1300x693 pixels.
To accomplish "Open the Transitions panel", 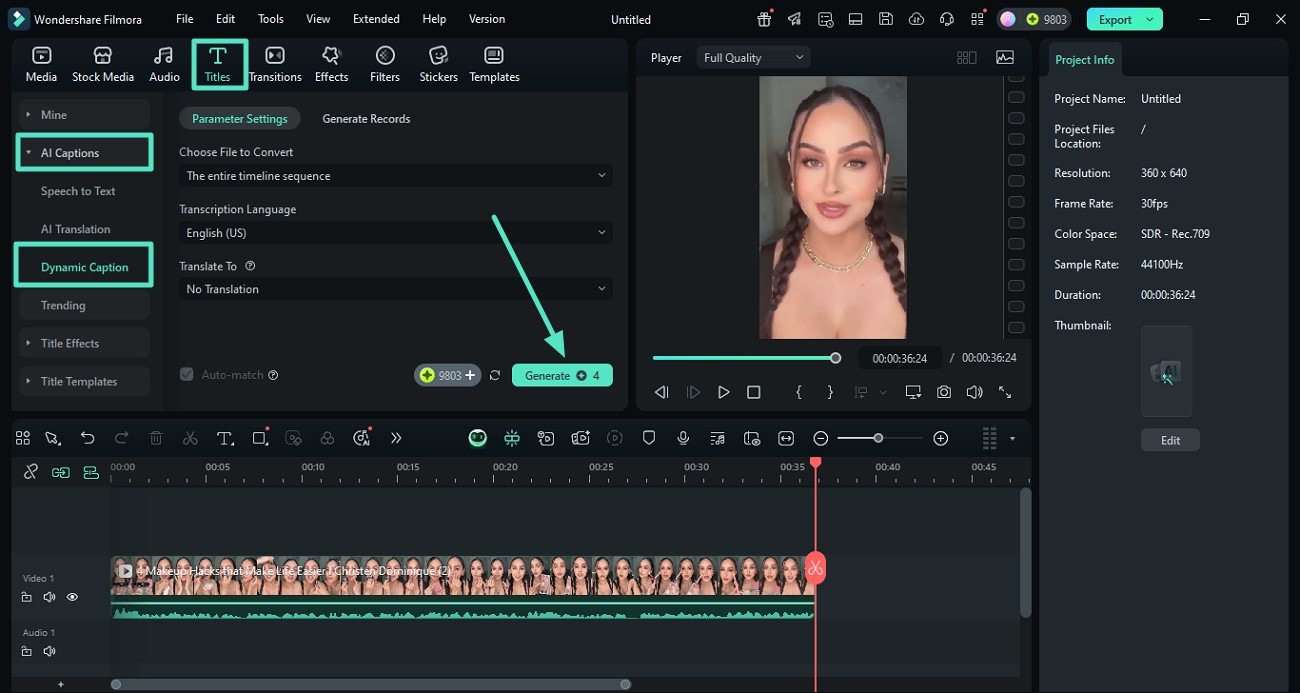I will pos(275,64).
